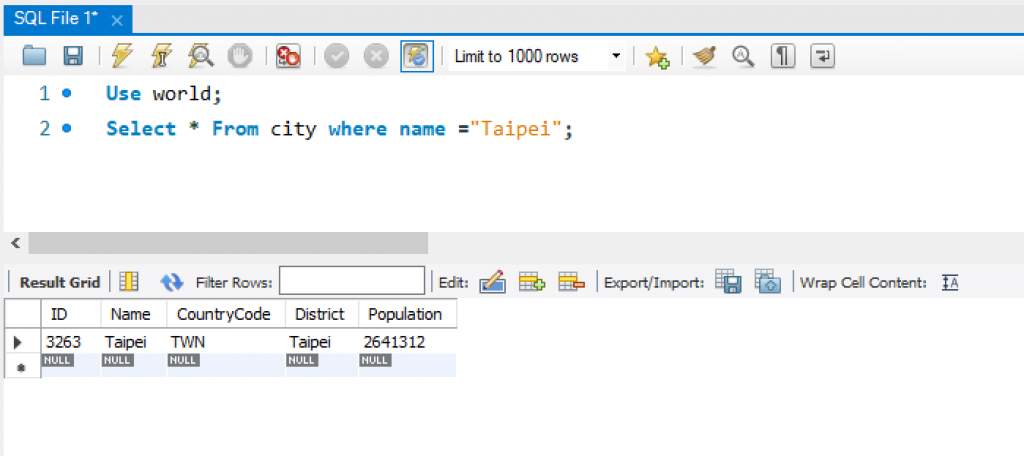Sort by District column header
This screenshot has height=456, width=1024.
coord(322,314)
